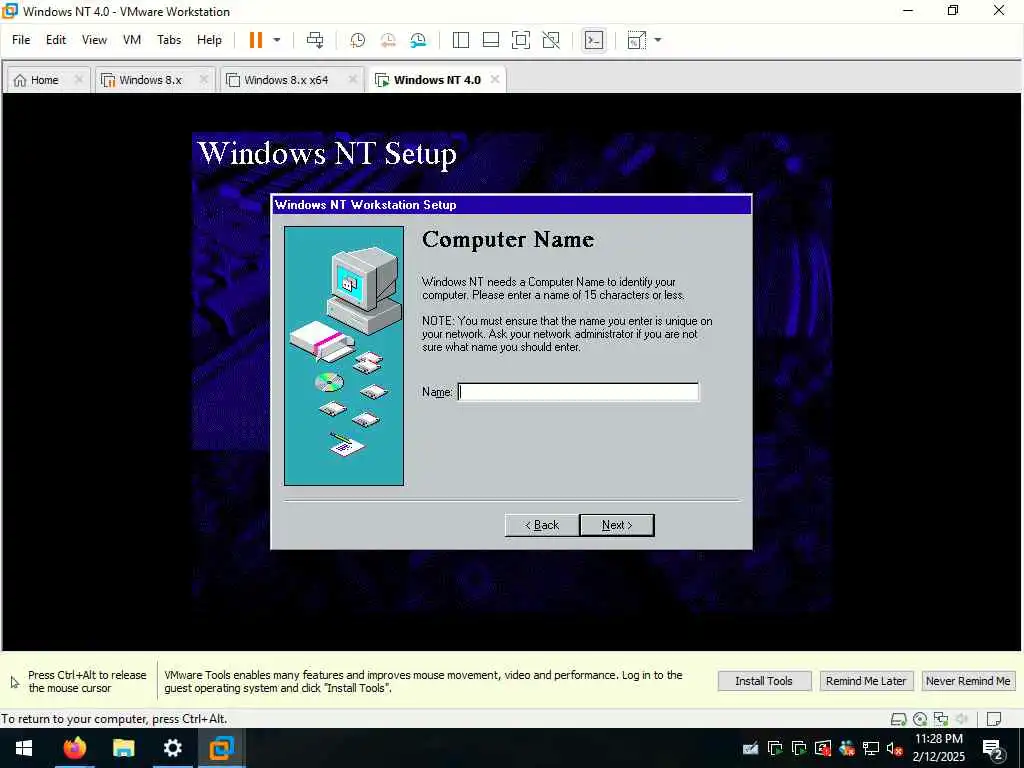Image resolution: width=1024 pixels, height=768 pixels.
Task: Click the muted volume tray icon
Action: coord(894,748)
